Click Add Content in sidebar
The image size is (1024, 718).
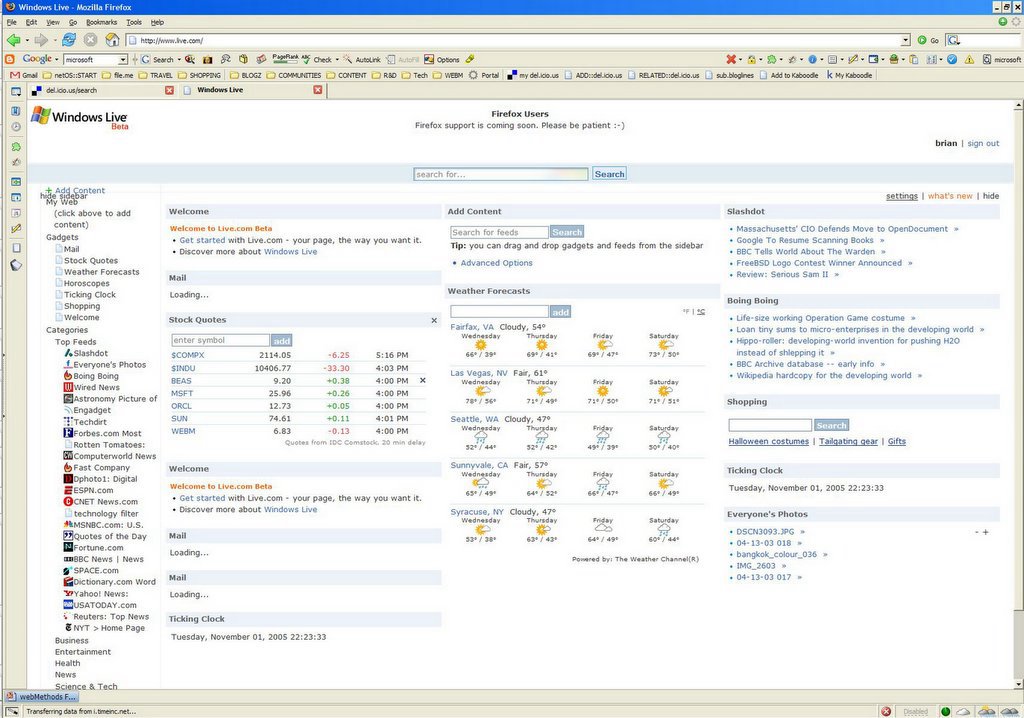coord(75,190)
